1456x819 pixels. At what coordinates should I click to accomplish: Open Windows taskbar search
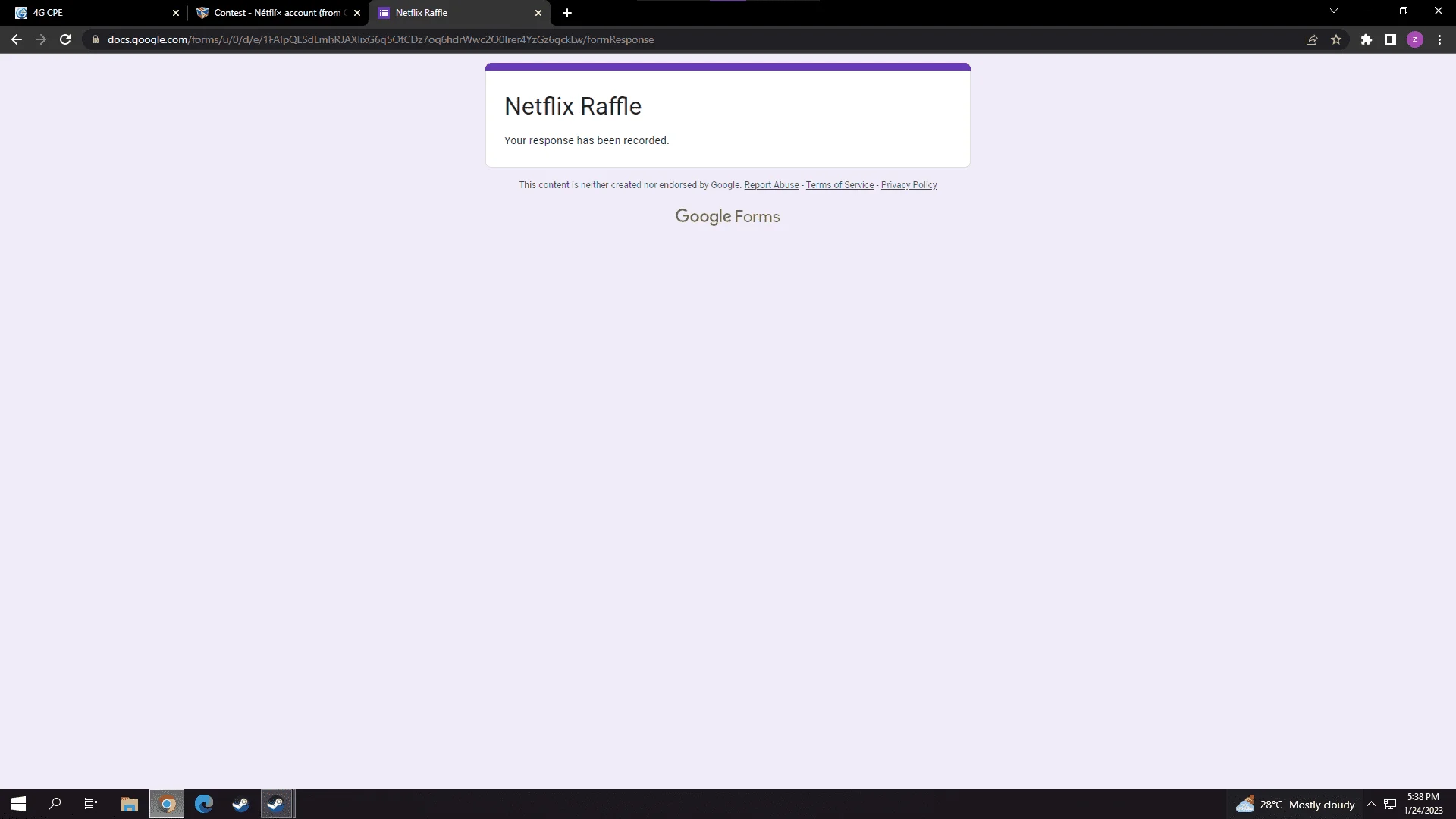click(x=55, y=804)
